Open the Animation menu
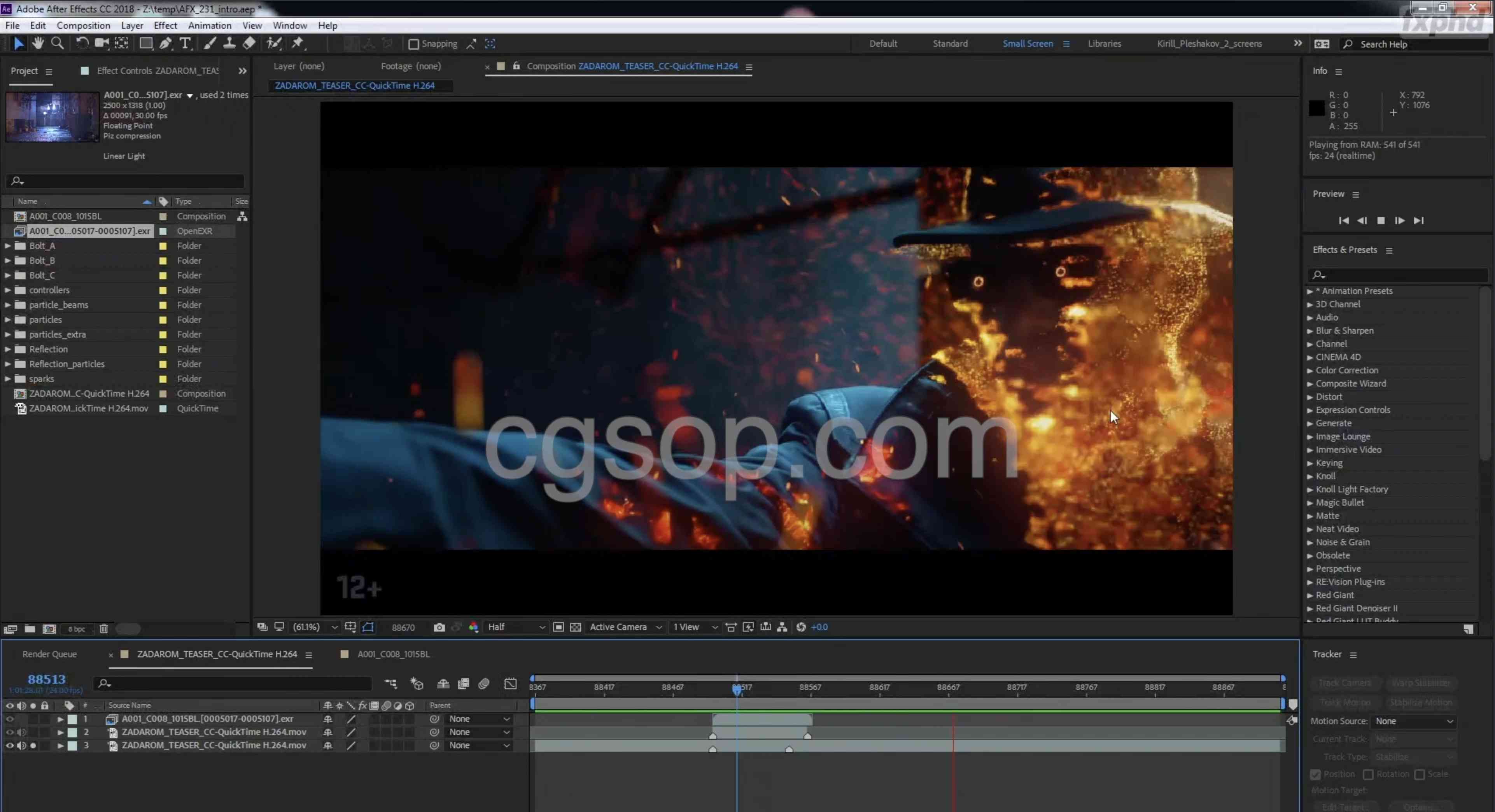1495x812 pixels. point(210,26)
